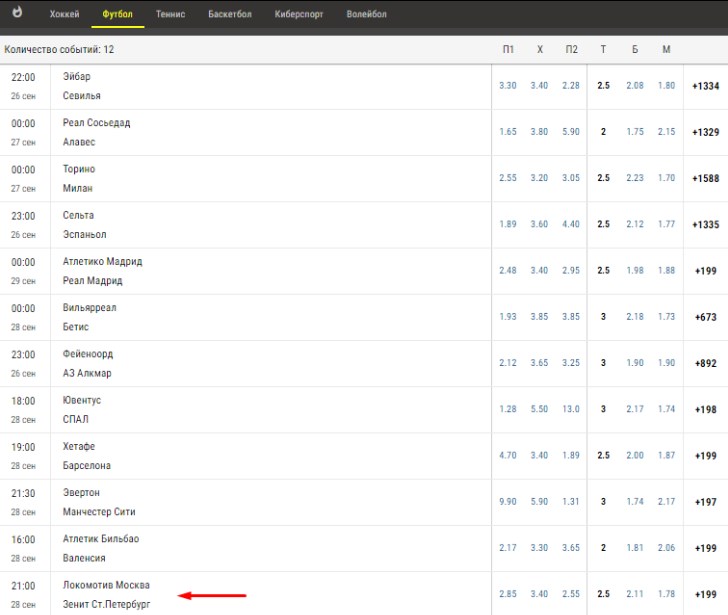The height and width of the screenshot is (615, 728).
Task: Open Локомотив Москва vs Зенит match
Action: (106, 595)
